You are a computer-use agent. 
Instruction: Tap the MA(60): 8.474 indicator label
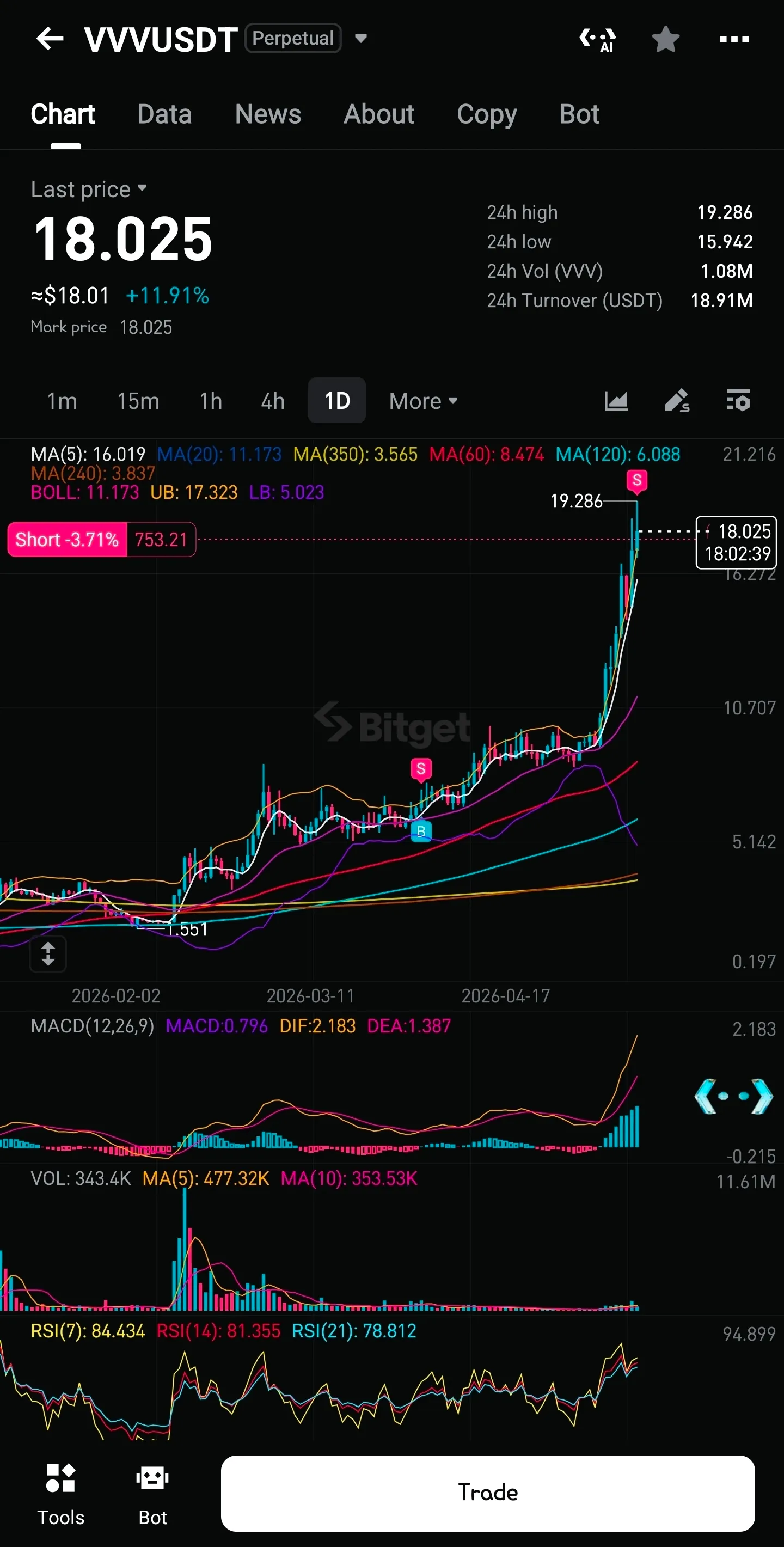(487, 454)
